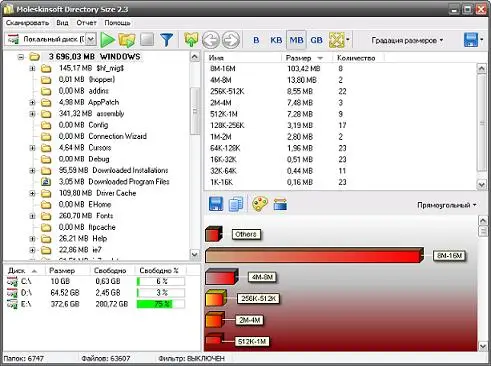
Task: Switch size units to MB
Action: pyautogui.click(x=296, y=40)
